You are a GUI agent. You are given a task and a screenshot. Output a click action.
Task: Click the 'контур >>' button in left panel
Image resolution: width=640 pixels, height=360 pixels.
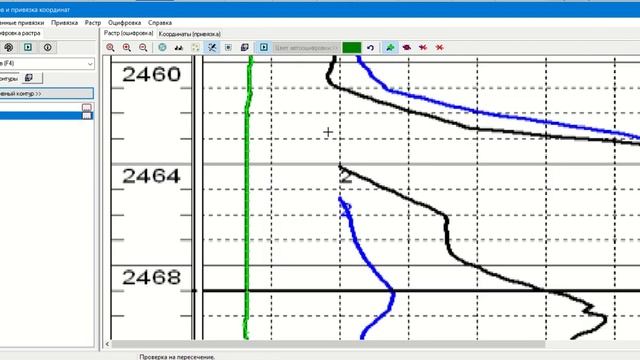(x=47, y=93)
